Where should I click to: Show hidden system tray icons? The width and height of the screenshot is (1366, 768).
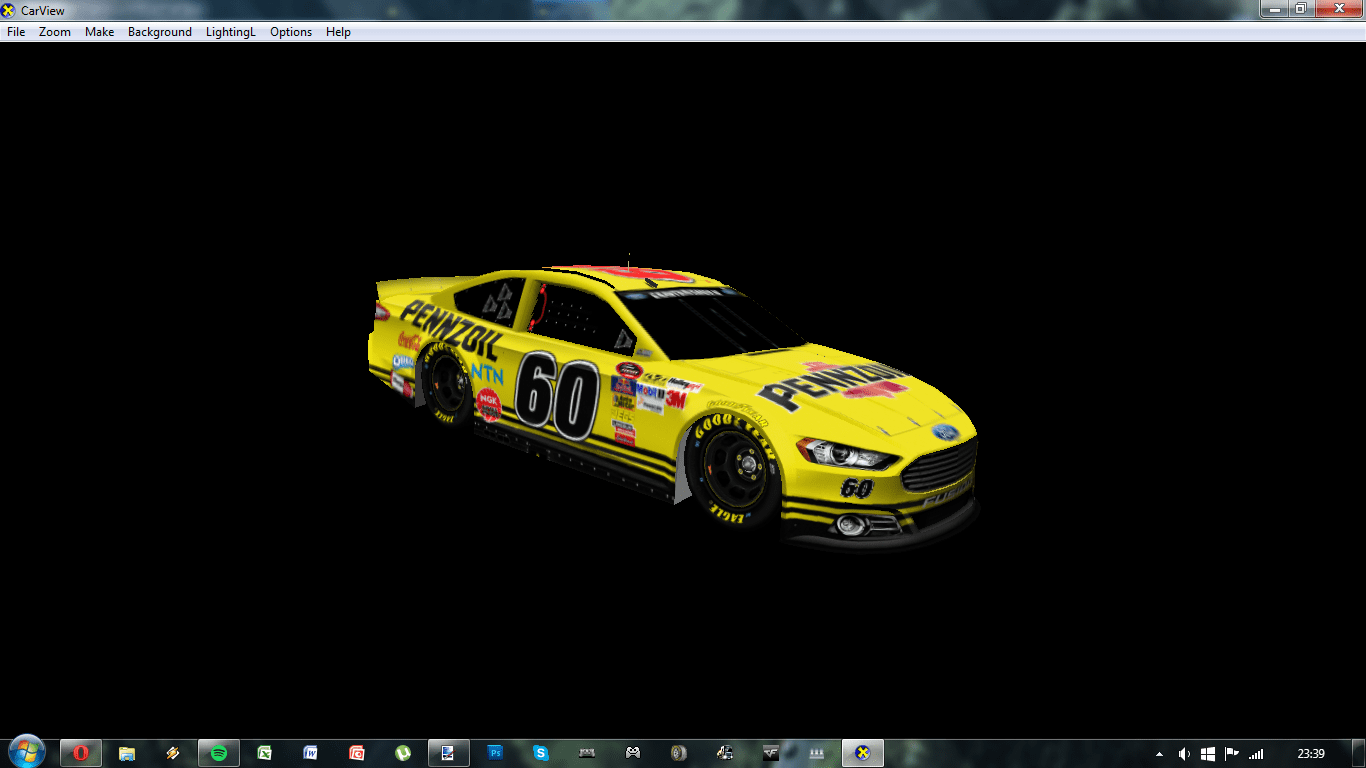[1160, 754]
